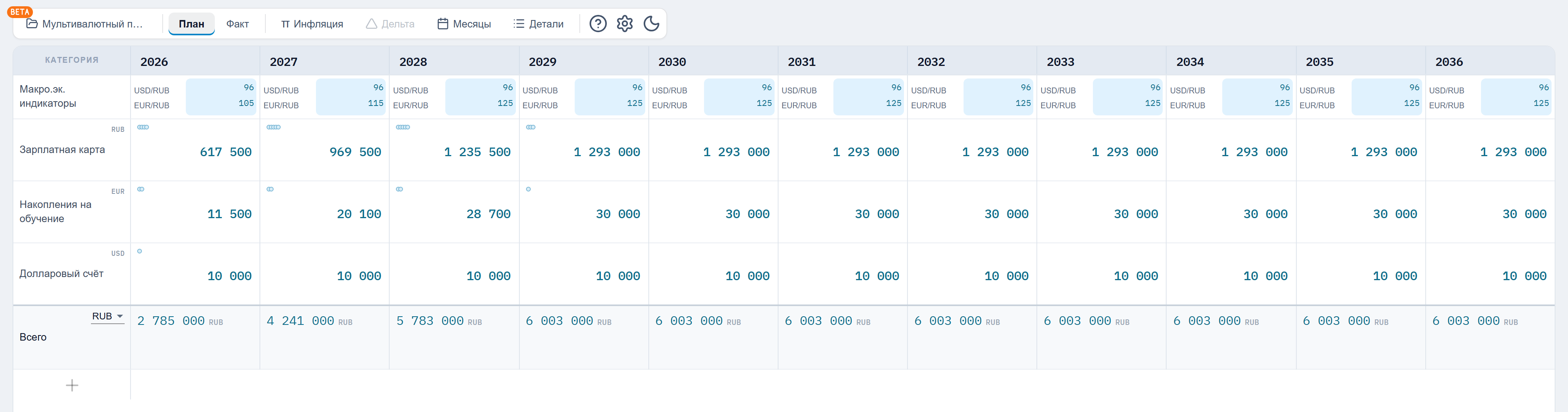The image size is (1568, 412).
Task: Open the help question mark icon
Action: (x=598, y=24)
